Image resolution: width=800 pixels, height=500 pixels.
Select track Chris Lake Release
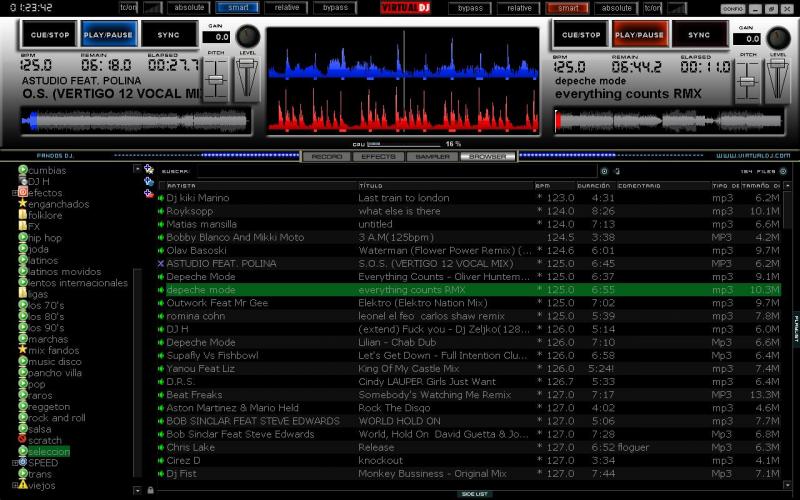point(474,447)
